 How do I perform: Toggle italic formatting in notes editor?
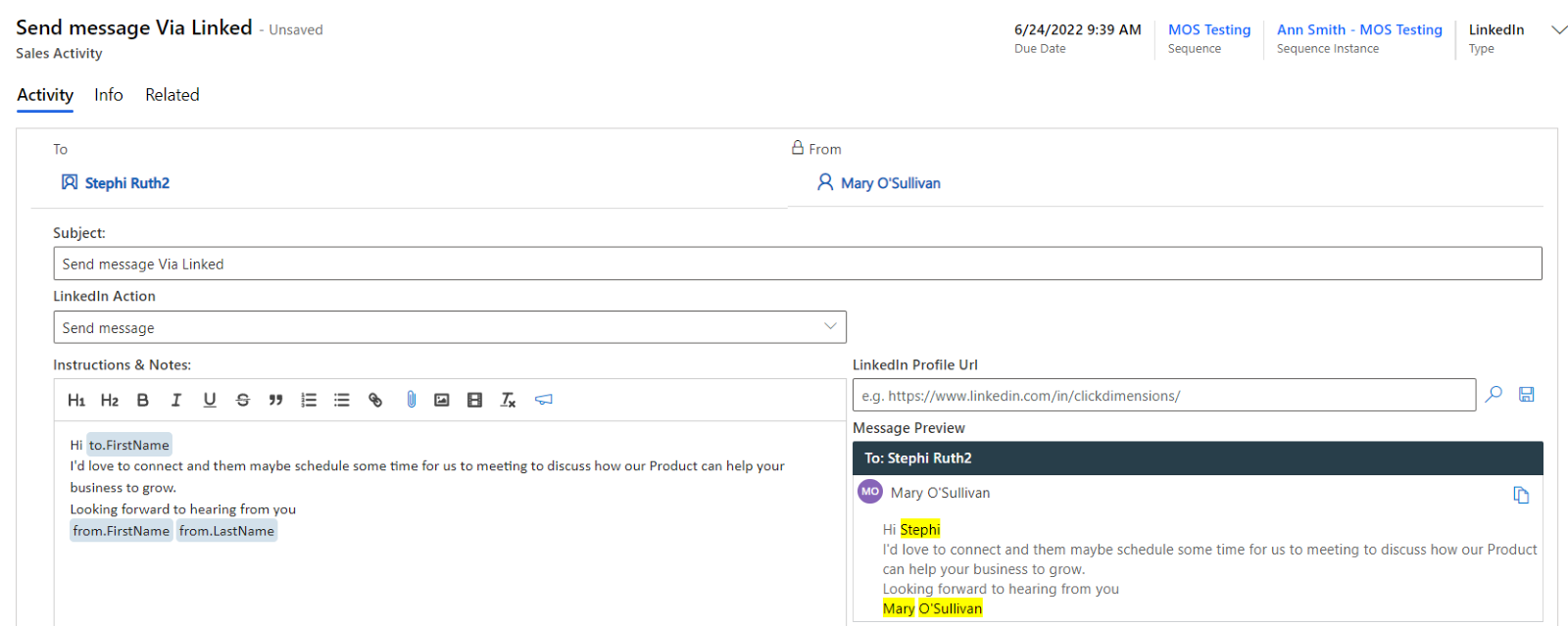click(x=176, y=400)
